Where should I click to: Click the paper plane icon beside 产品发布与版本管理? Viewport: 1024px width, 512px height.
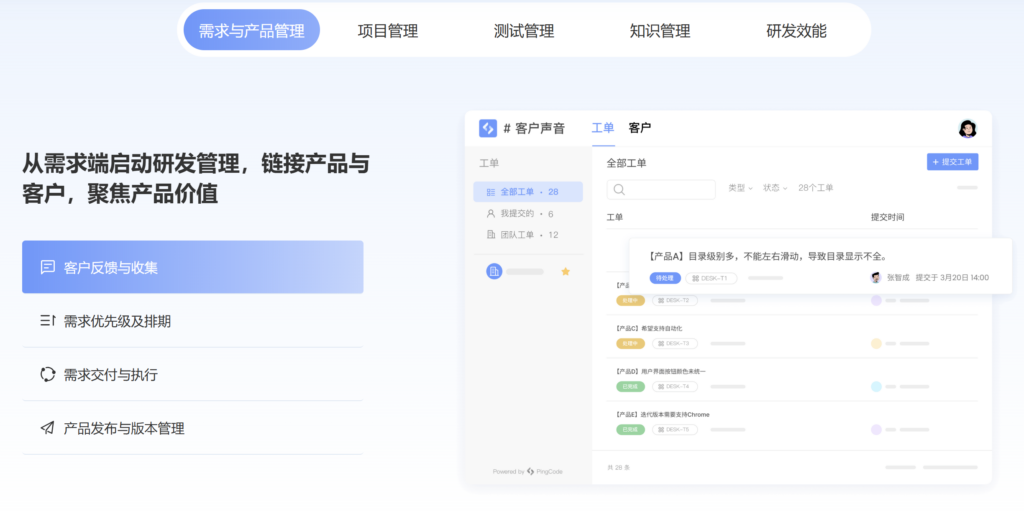(x=47, y=428)
